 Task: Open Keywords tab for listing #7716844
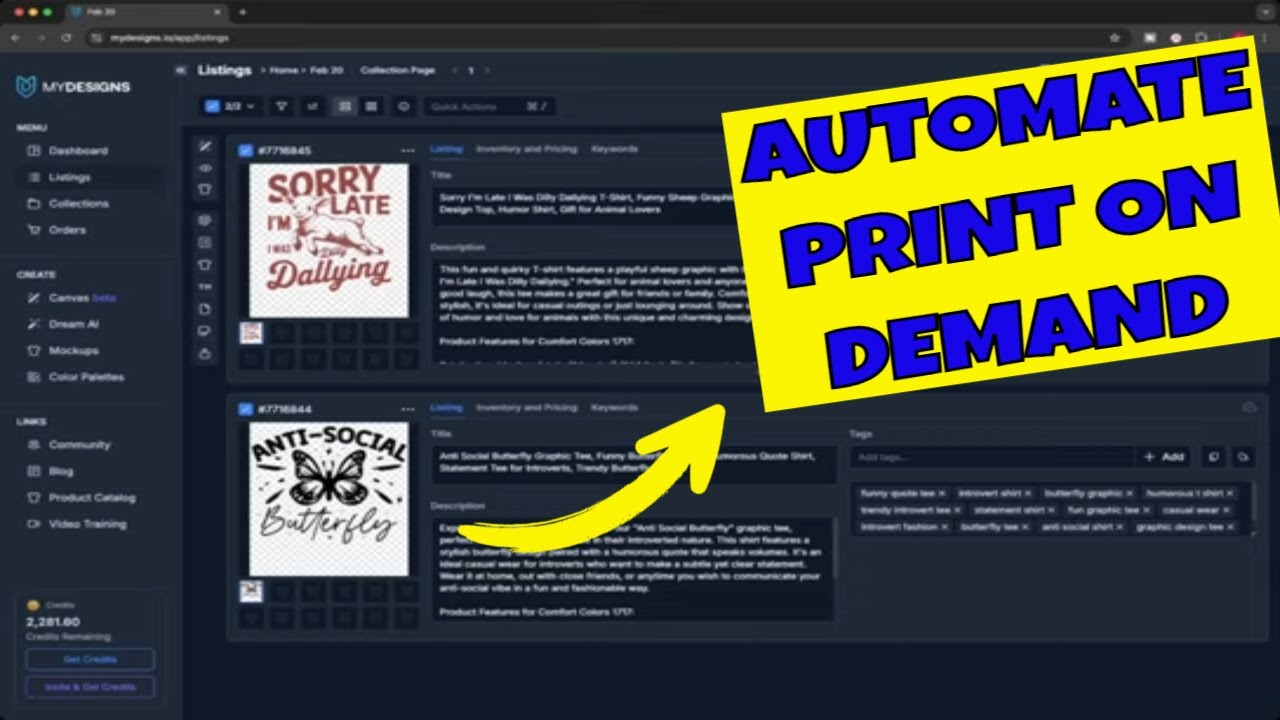tap(614, 408)
